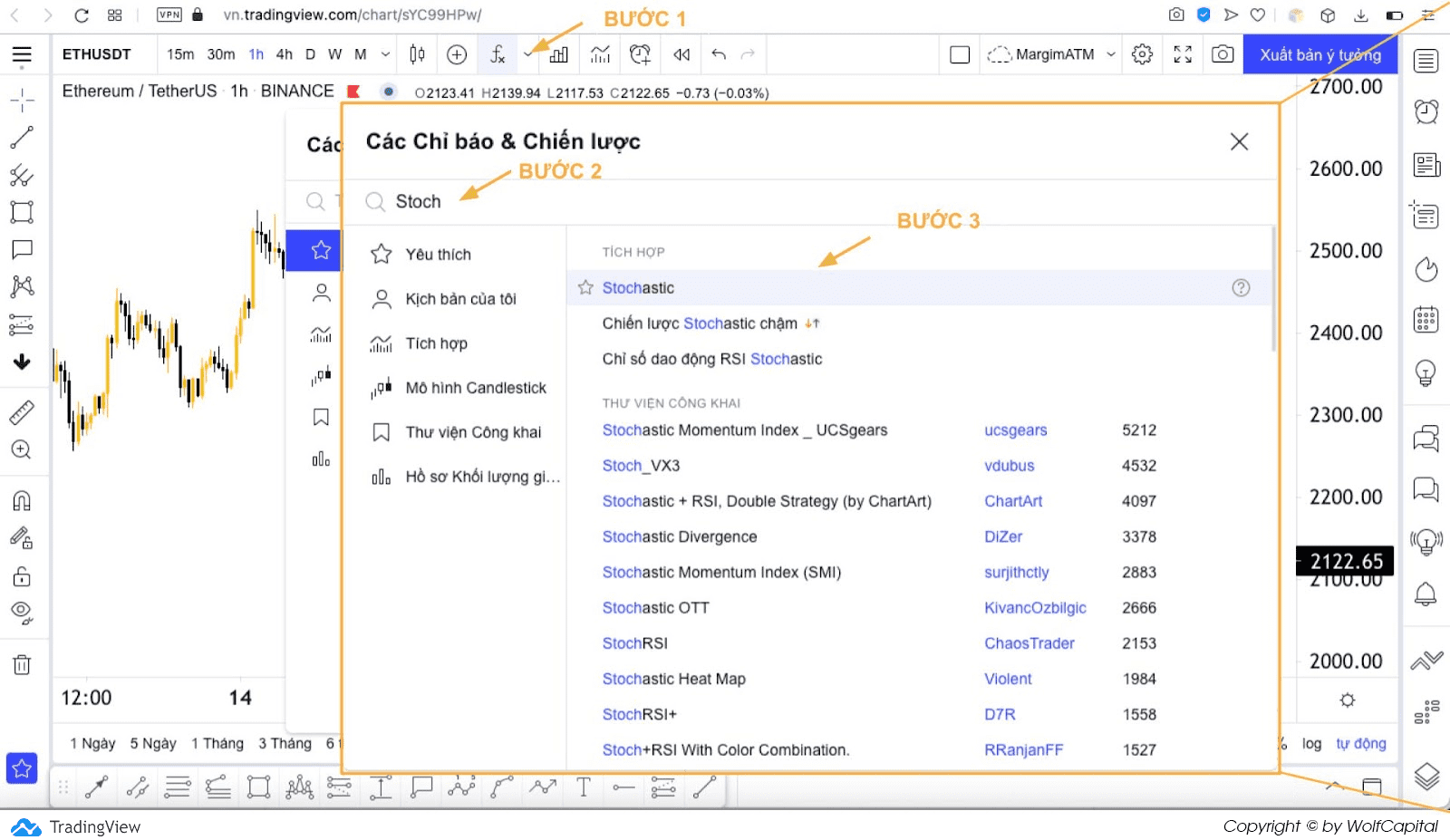Viewport: 1450px width, 840px height.
Task: Open author ucsgears profile link
Action: pyautogui.click(x=1016, y=430)
